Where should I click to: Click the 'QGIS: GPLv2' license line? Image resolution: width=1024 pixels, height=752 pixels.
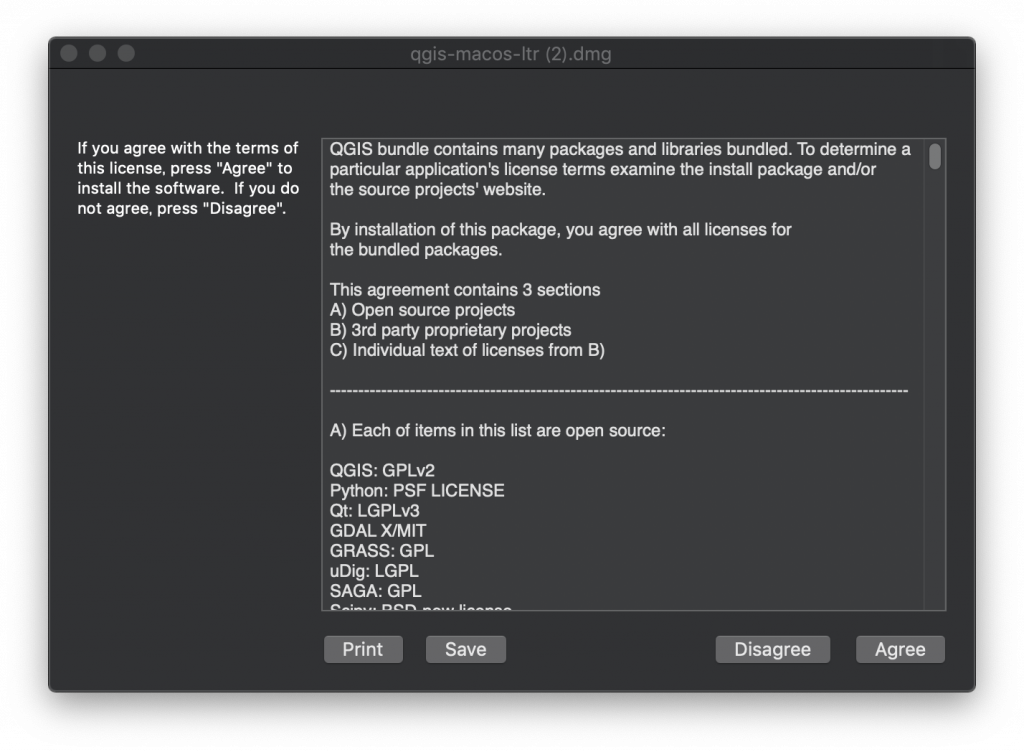pyautogui.click(x=382, y=471)
